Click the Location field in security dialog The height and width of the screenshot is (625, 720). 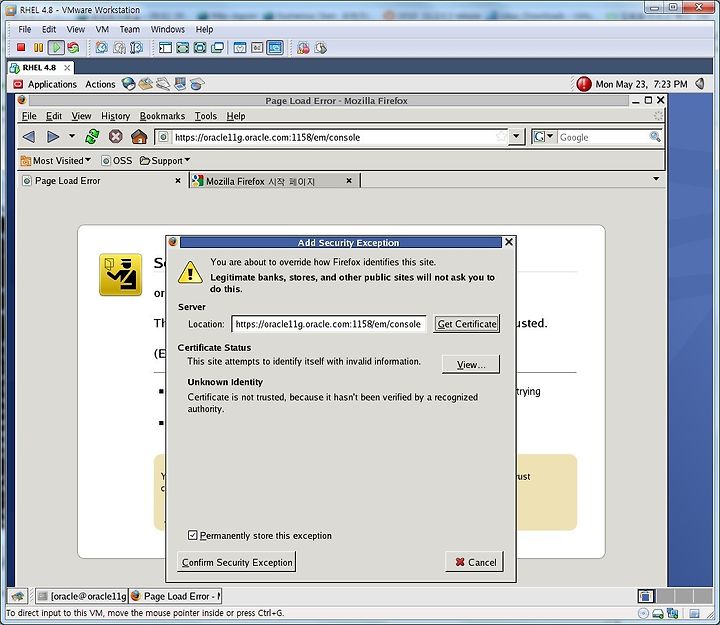click(328, 324)
